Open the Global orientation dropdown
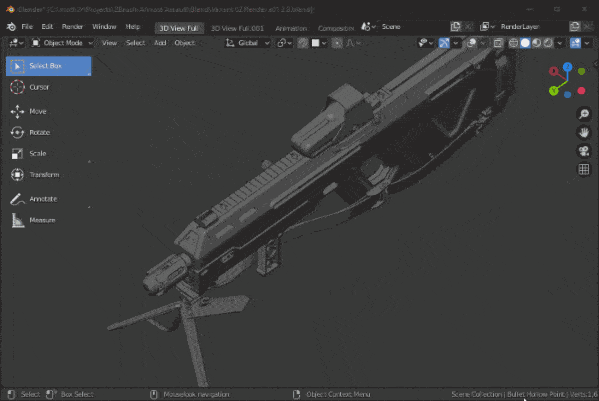The width and height of the screenshot is (599, 401). (x=248, y=43)
